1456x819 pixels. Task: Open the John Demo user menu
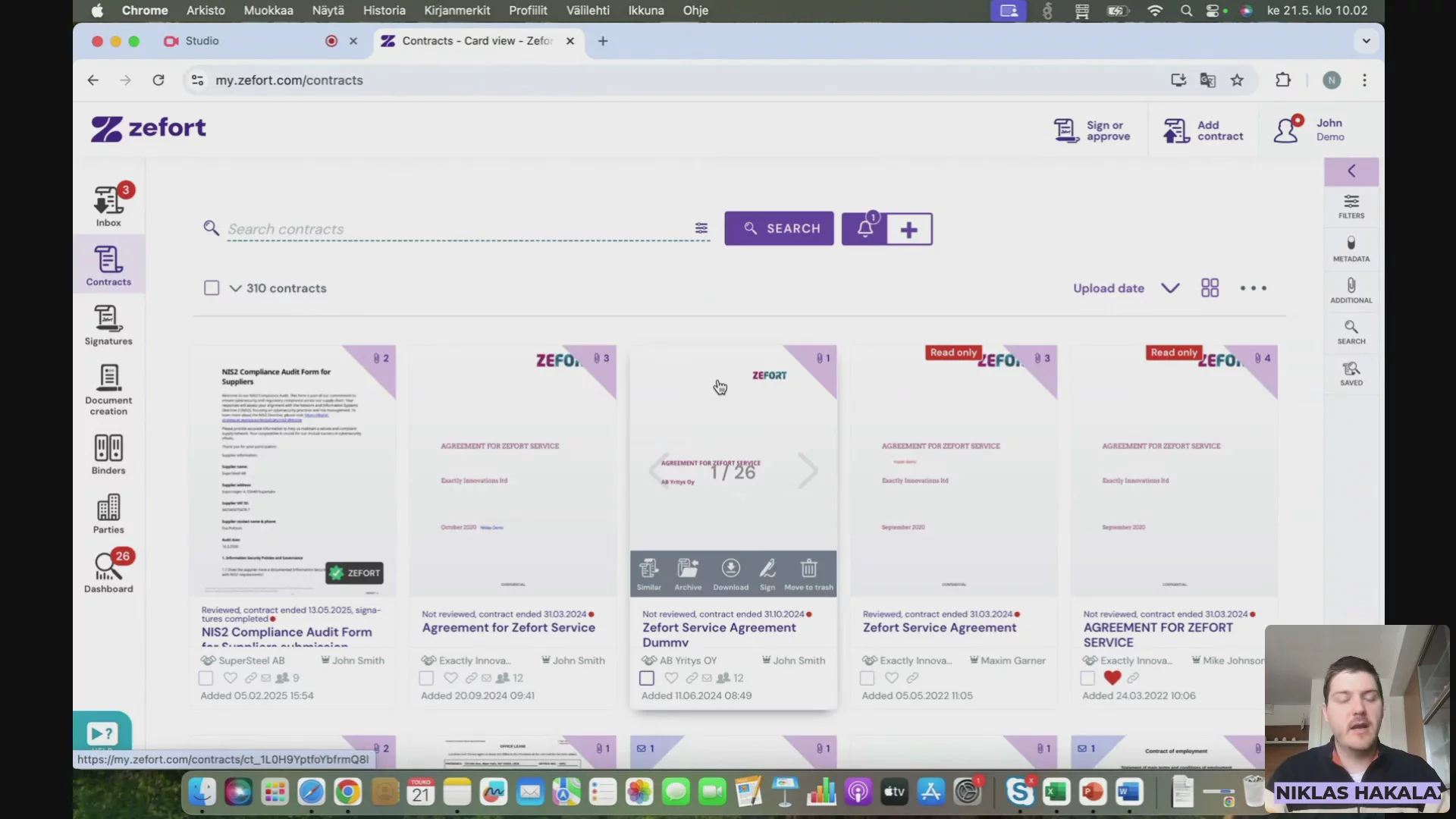1310,130
